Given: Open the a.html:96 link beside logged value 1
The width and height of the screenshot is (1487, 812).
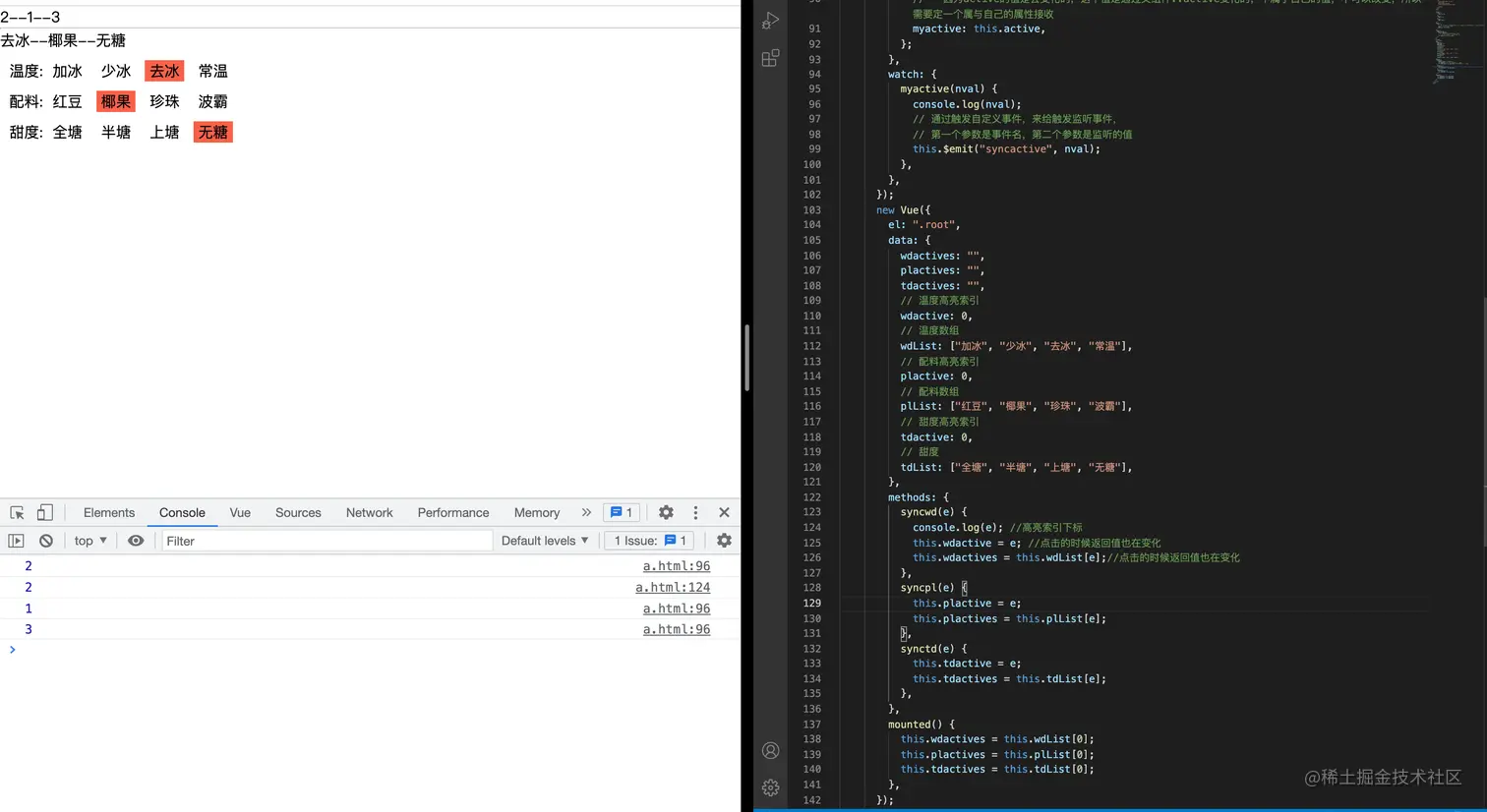Looking at the screenshot, I should coord(677,609).
